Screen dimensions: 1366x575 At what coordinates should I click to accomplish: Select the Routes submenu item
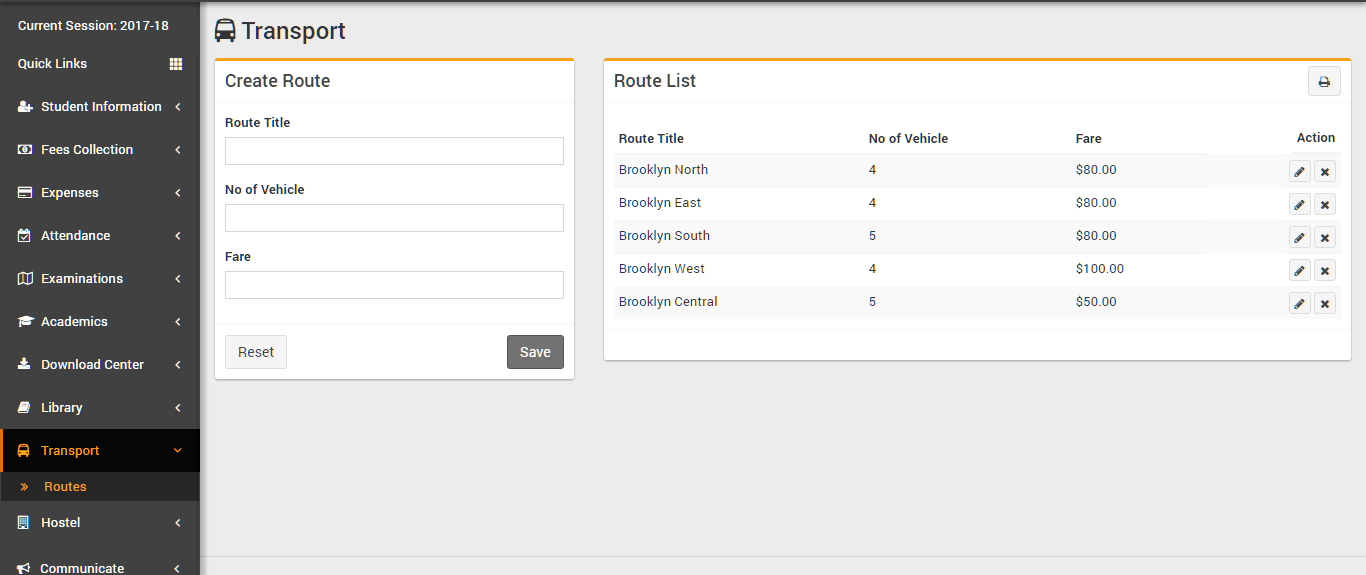tap(65, 487)
